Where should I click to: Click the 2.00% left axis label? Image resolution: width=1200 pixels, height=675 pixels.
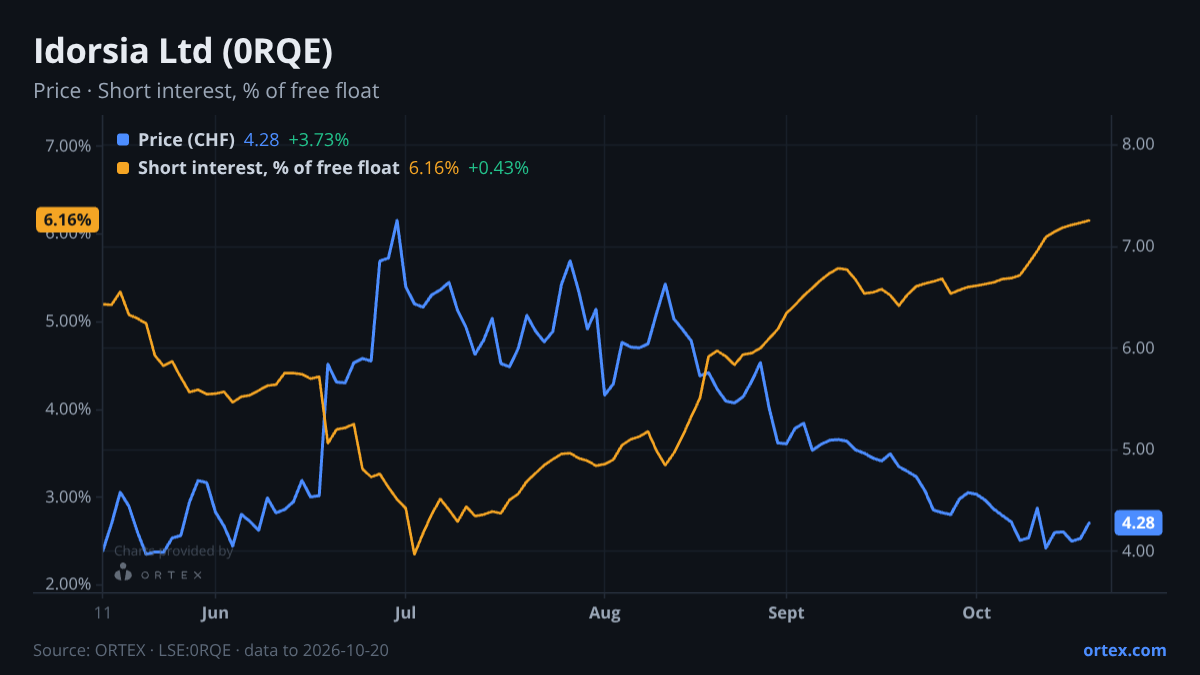coord(68,584)
